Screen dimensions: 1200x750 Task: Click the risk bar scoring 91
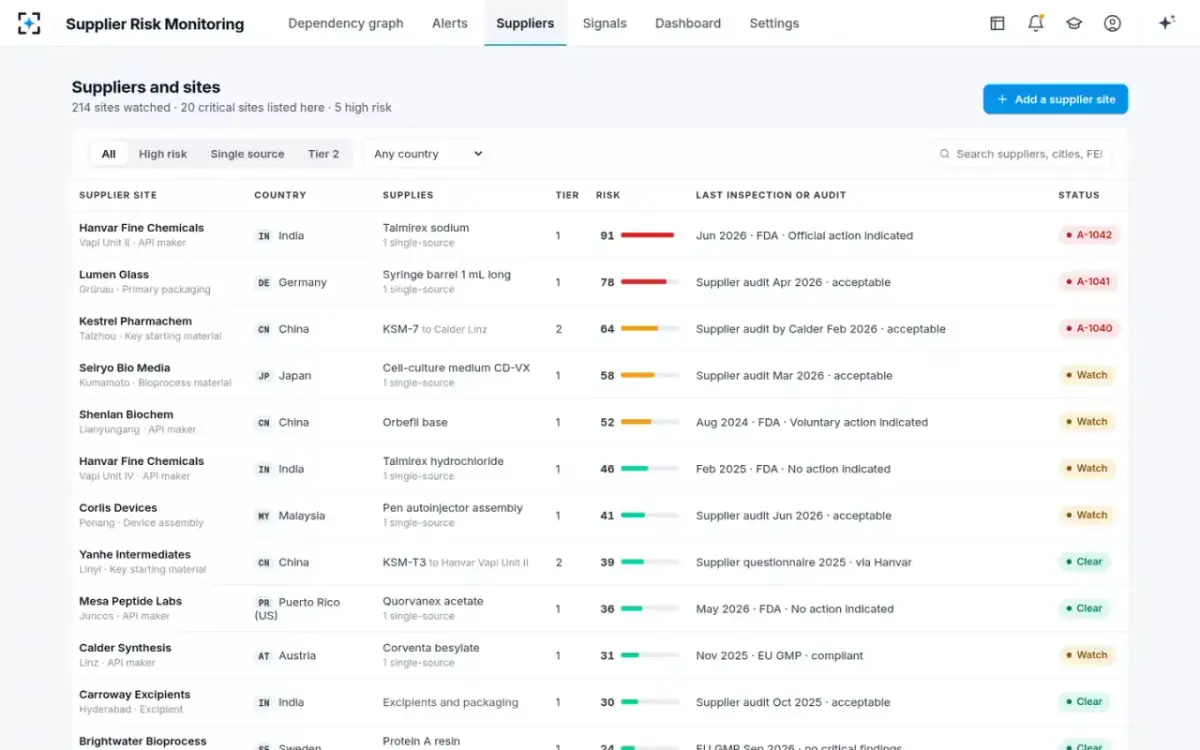pyautogui.click(x=650, y=236)
